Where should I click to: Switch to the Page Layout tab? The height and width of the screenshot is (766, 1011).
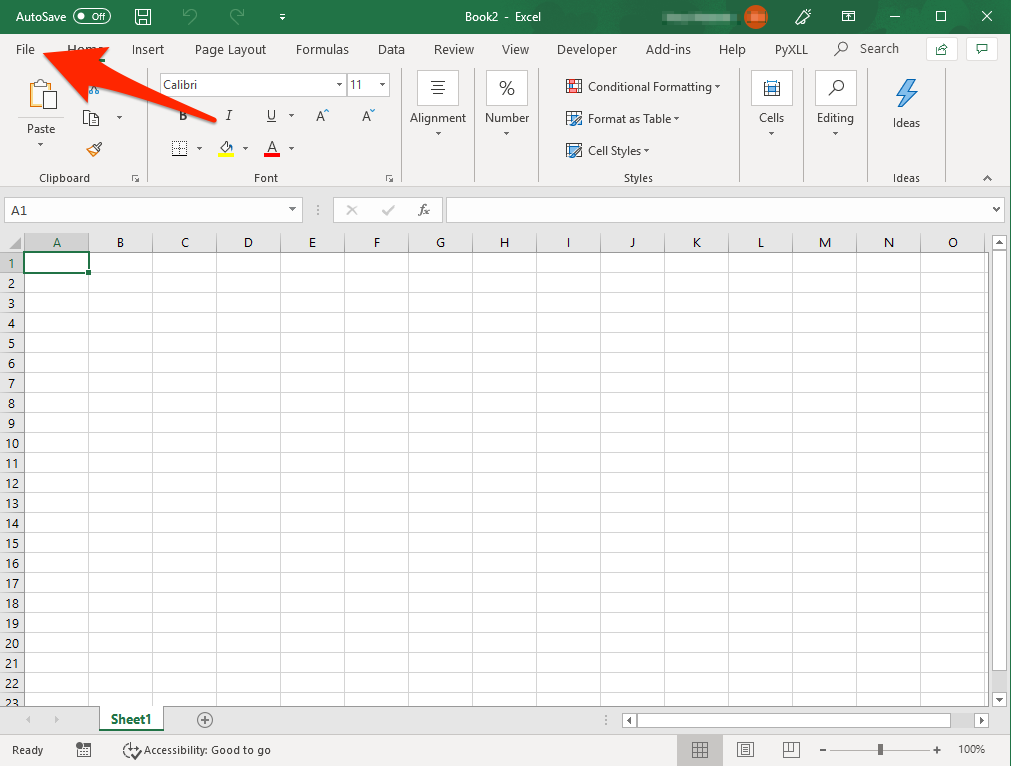coord(230,50)
